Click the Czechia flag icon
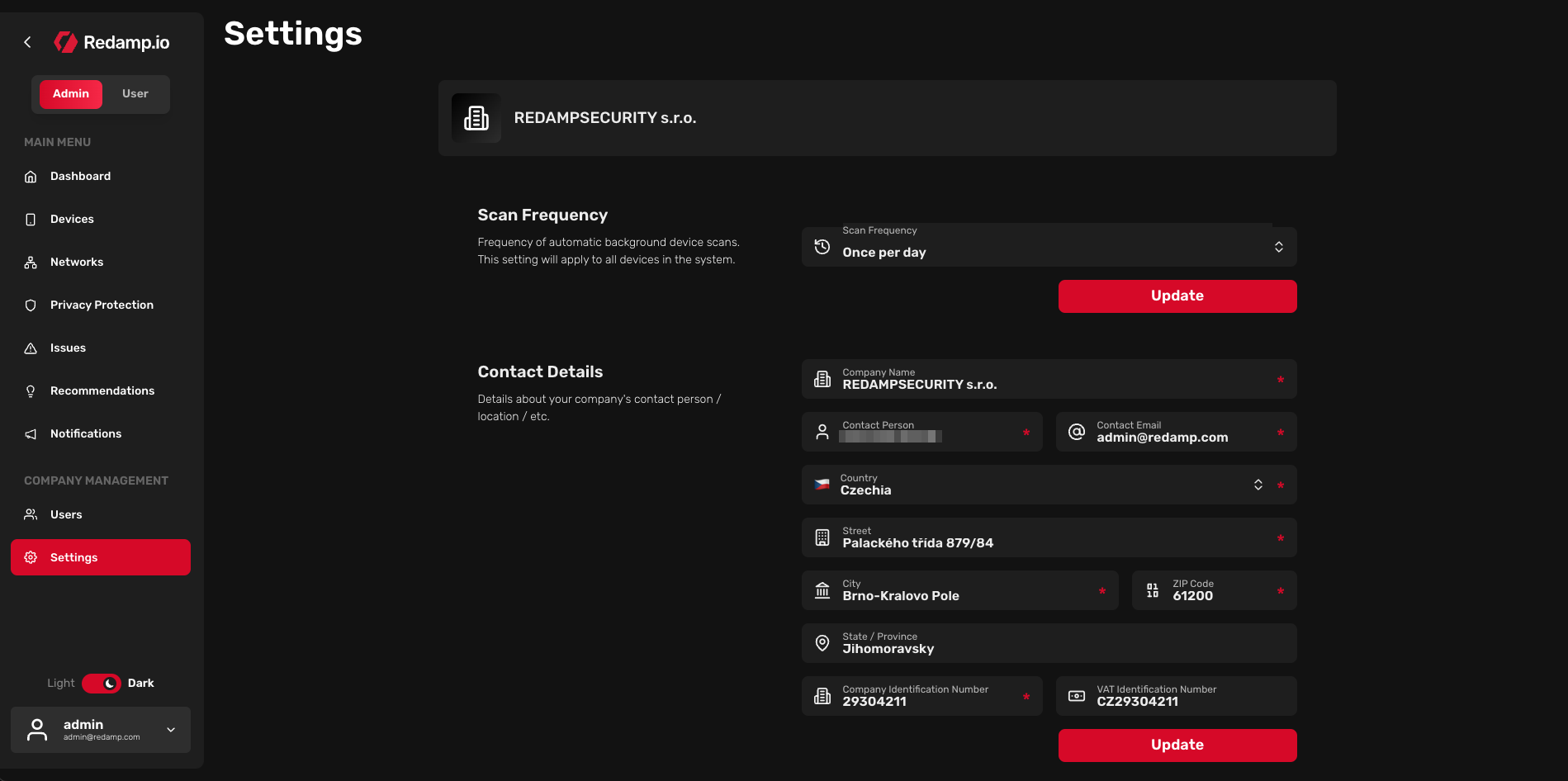 (x=822, y=485)
